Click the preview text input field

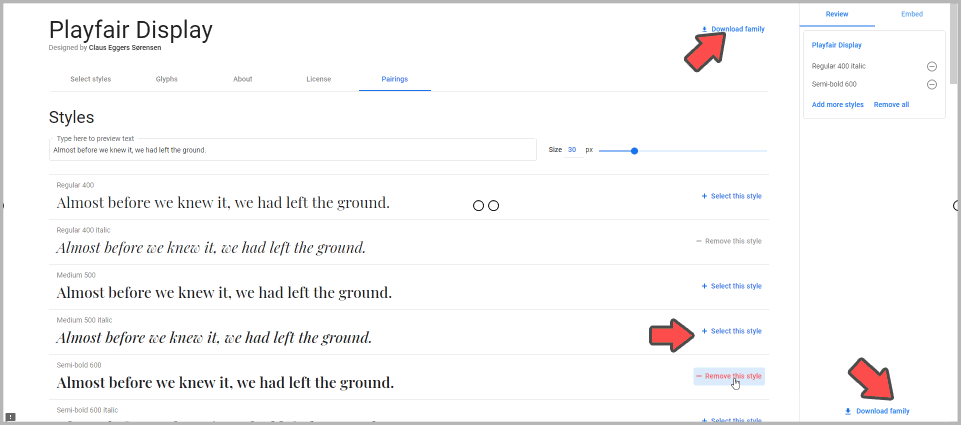pos(292,150)
